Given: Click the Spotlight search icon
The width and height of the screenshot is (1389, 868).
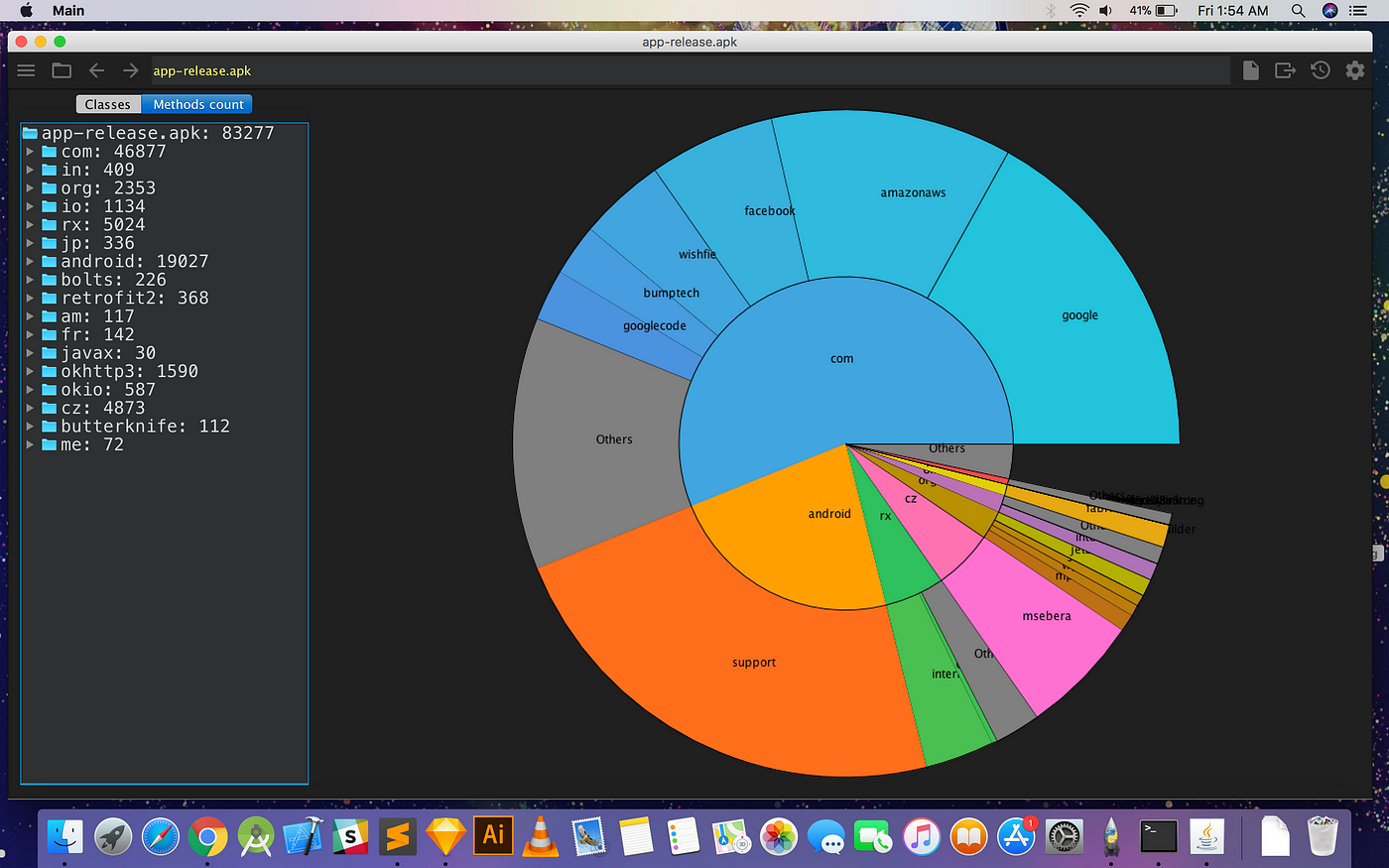Looking at the screenshot, I should pyautogui.click(x=1298, y=10).
